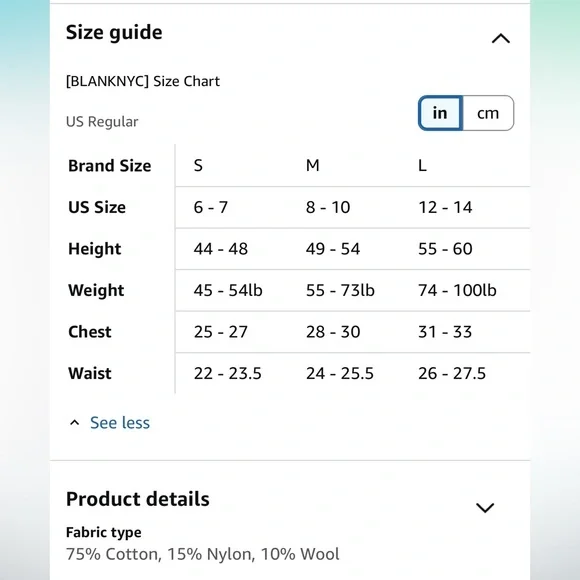The height and width of the screenshot is (580, 580).
Task: Click the small caret beside See less
Action: 75,423
